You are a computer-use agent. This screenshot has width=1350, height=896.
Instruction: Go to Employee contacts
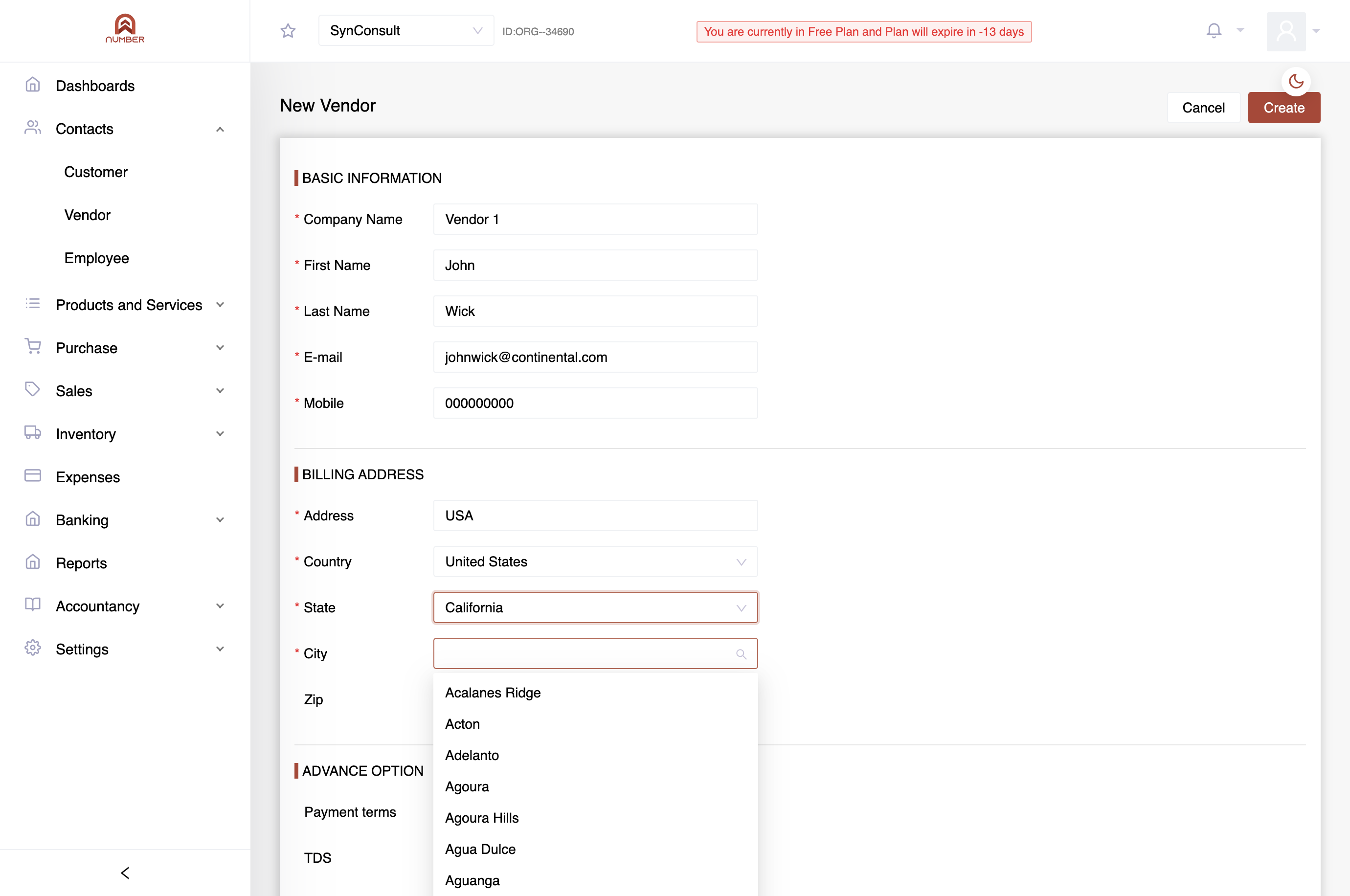coord(96,258)
